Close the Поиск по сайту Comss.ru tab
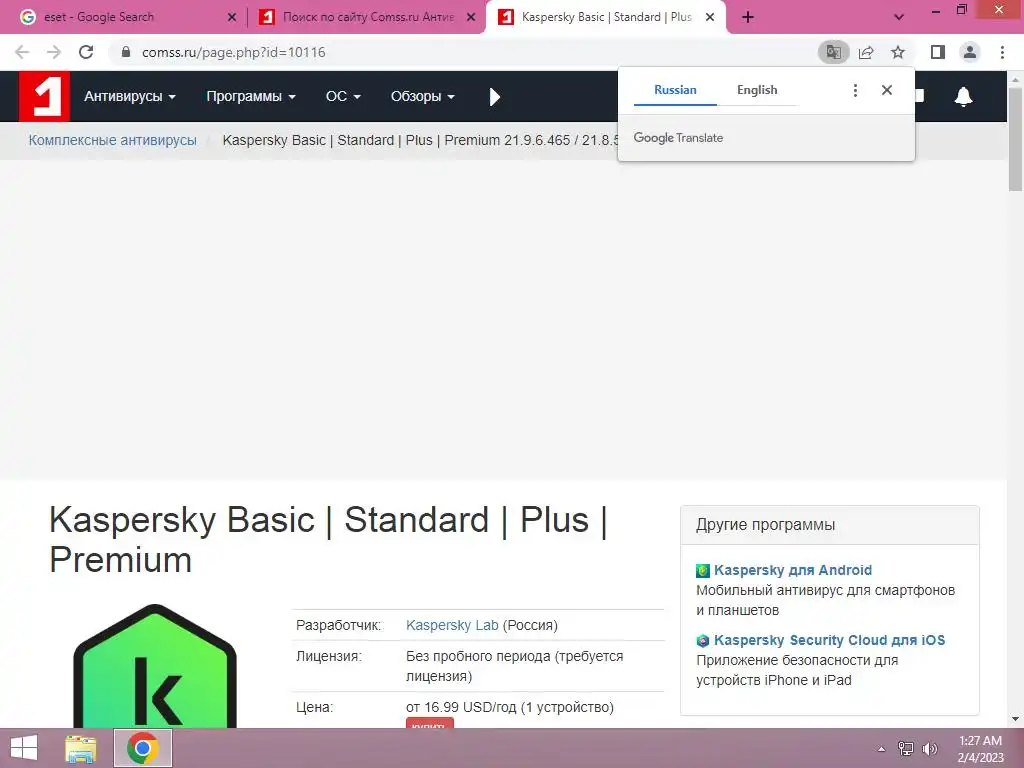The width and height of the screenshot is (1024, 768). point(471,17)
